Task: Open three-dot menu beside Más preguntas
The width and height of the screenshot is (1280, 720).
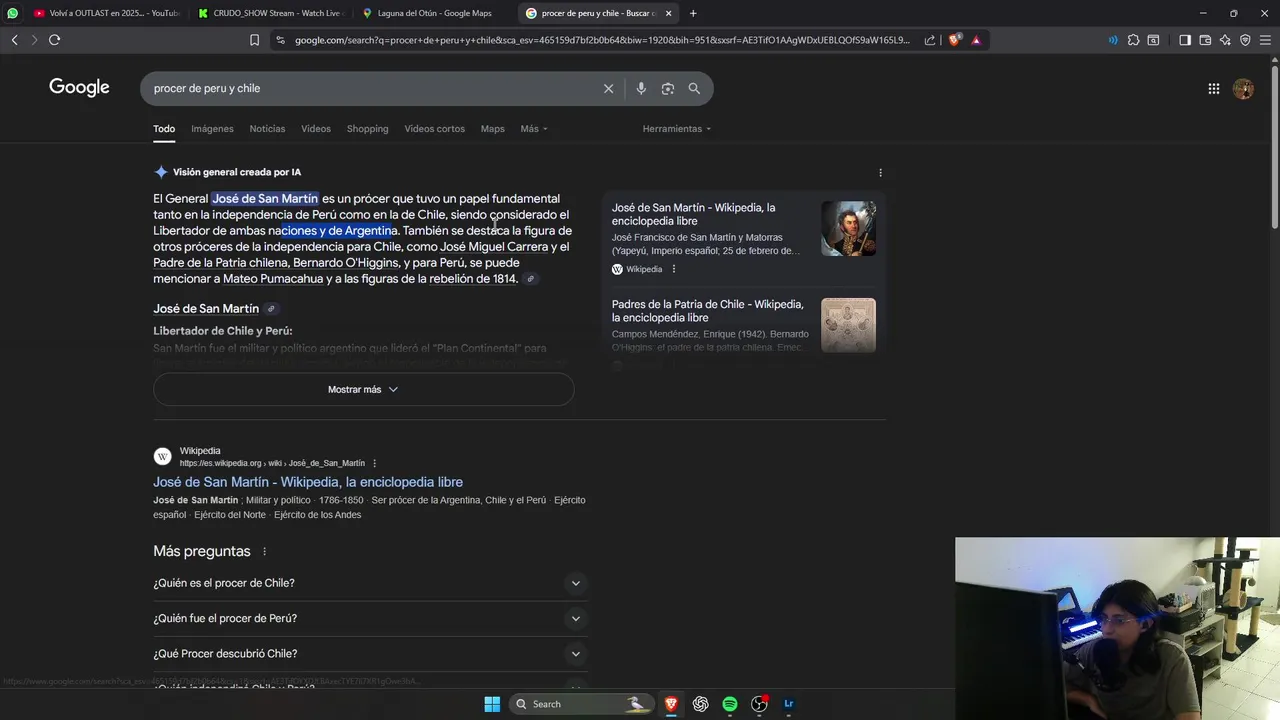Action: click(264, 552)
